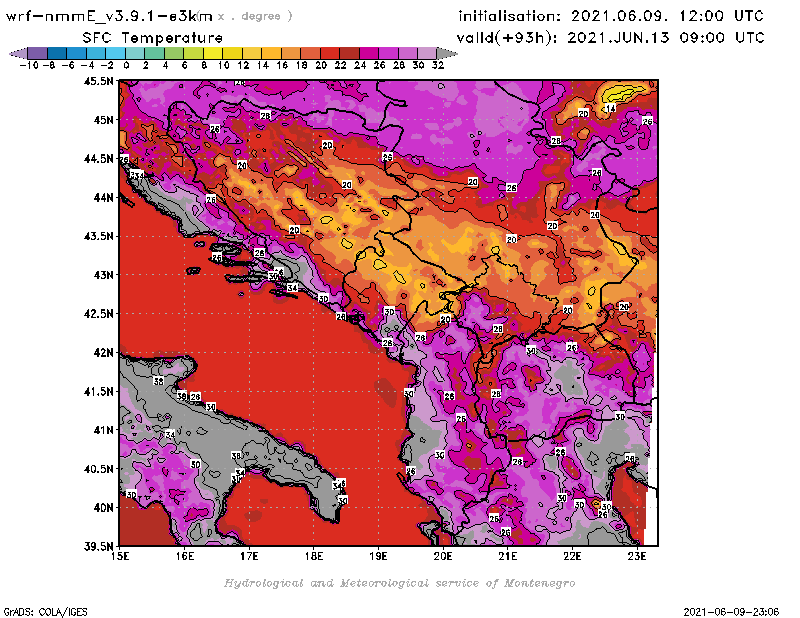The image size is (800, 618).
Task: Click the 'wrf-nmmE_v3.9.1-e3km' model label
Action: [x=109, y=16]
